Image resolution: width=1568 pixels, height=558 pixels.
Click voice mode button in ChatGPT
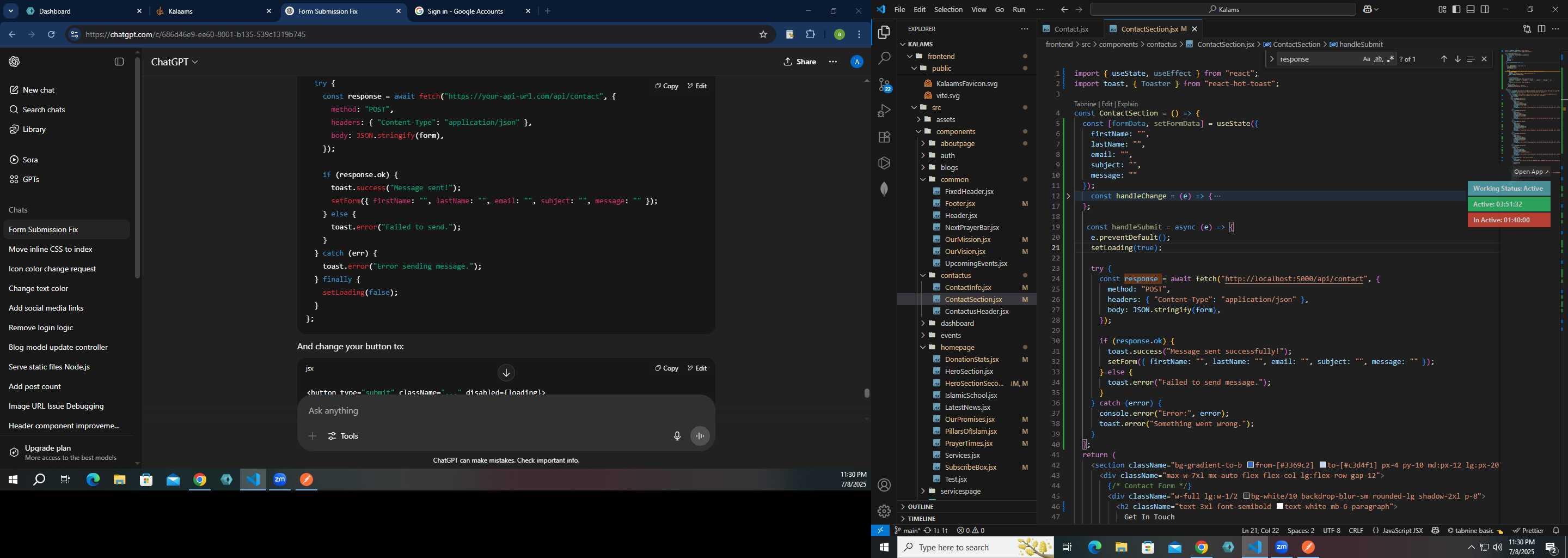click(x=700, y=436)
